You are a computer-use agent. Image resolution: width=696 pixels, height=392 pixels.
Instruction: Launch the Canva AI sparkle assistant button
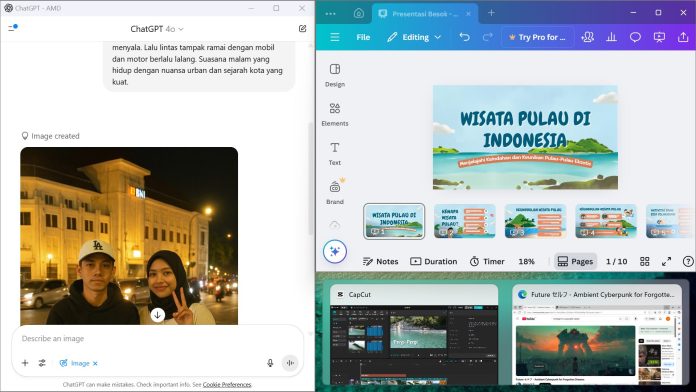[335, 252]
